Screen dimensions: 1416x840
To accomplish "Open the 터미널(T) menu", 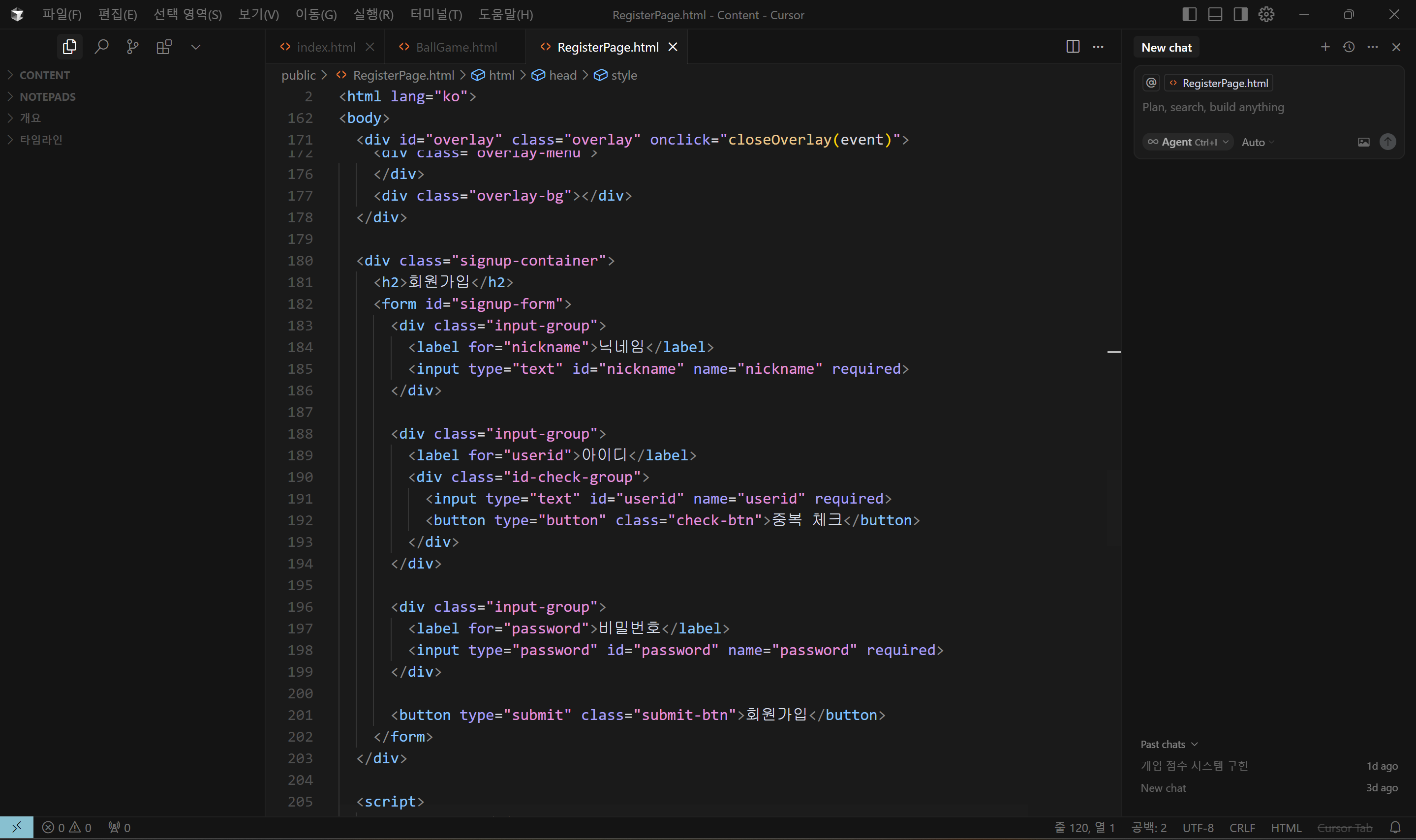I will [x=436, y=15].
